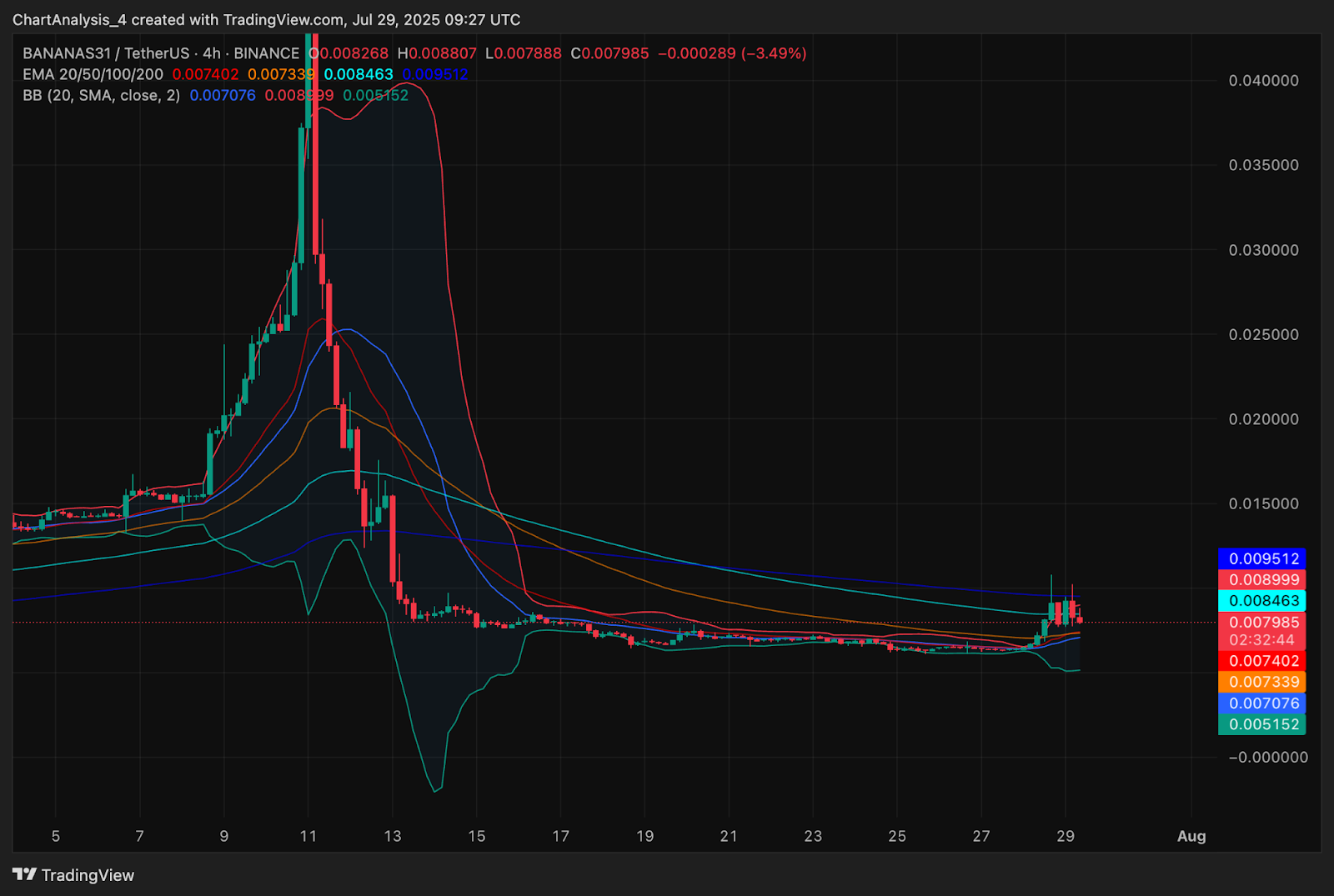Click the 0.040000 price scale level
Image resolution: width=1334 pixels, height=896 pixels.
coord(1263,81)
